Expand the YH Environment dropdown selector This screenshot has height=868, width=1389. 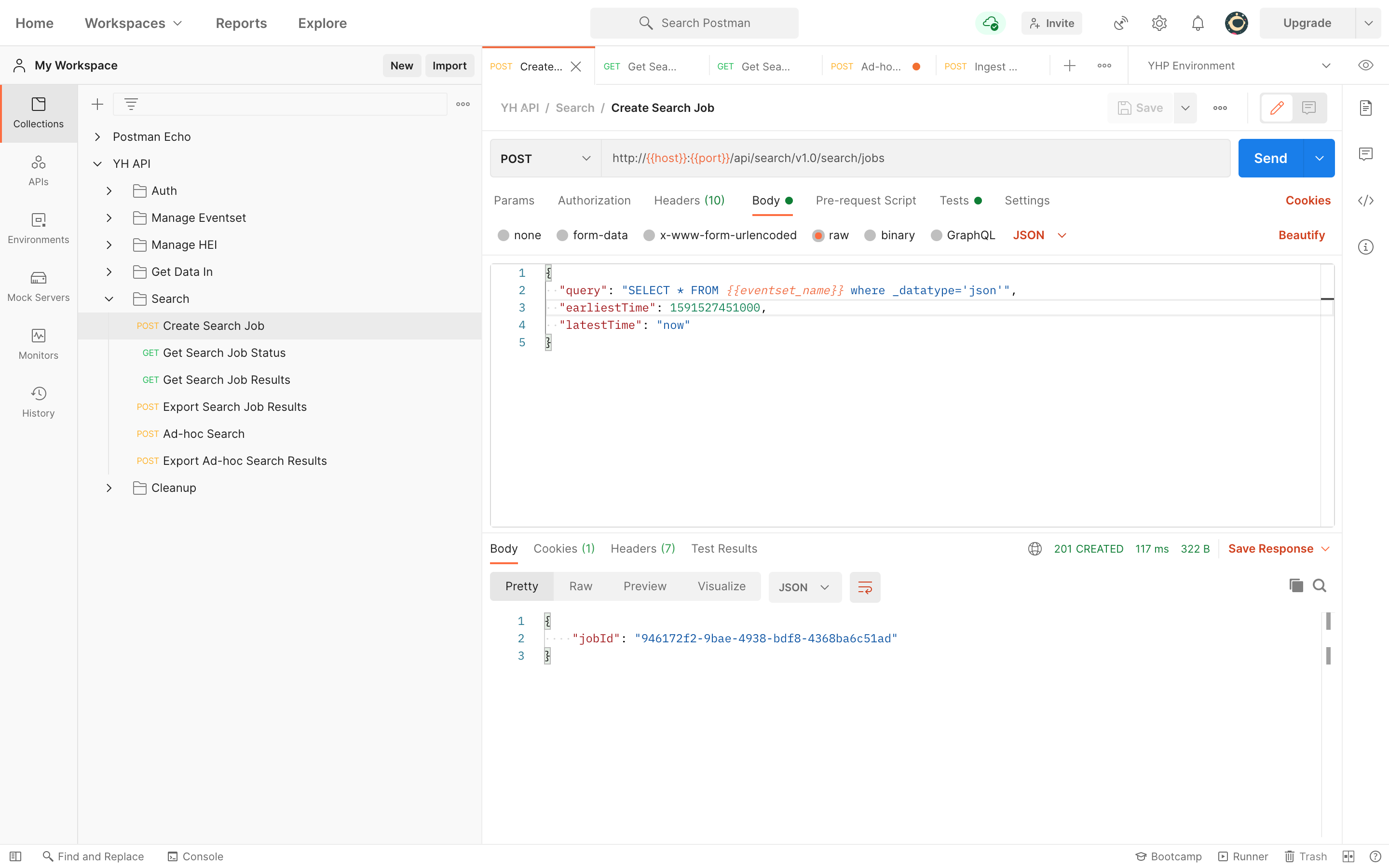[x=1327, y=66]
